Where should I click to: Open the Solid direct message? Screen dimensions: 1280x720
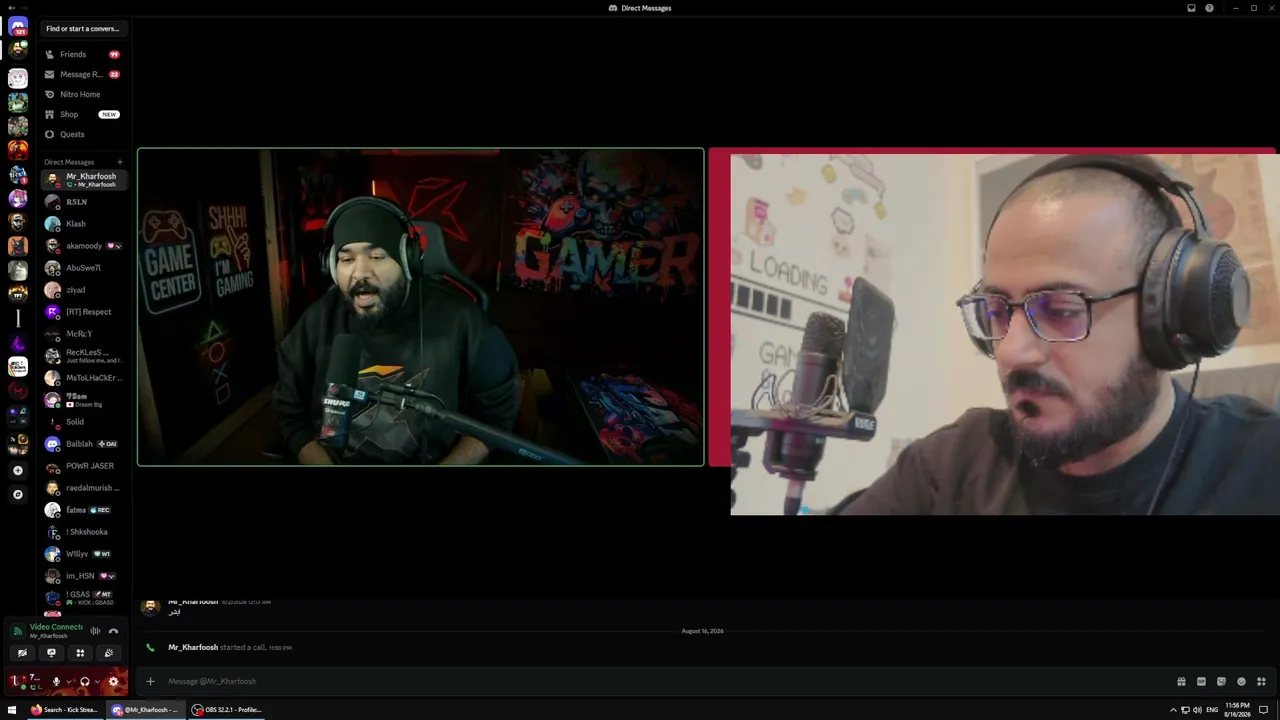pyautogui.click(x=84, y=422)
